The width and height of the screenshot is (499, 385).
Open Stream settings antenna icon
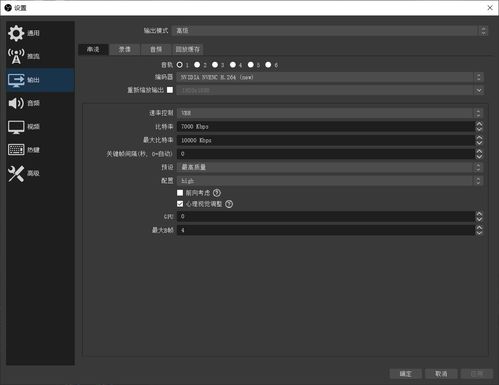click(16, 56)
